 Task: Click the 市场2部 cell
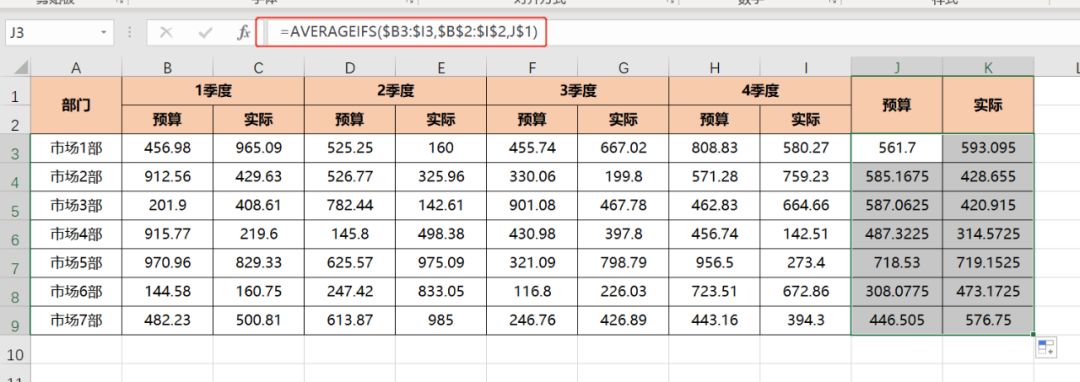pos(76,176)
